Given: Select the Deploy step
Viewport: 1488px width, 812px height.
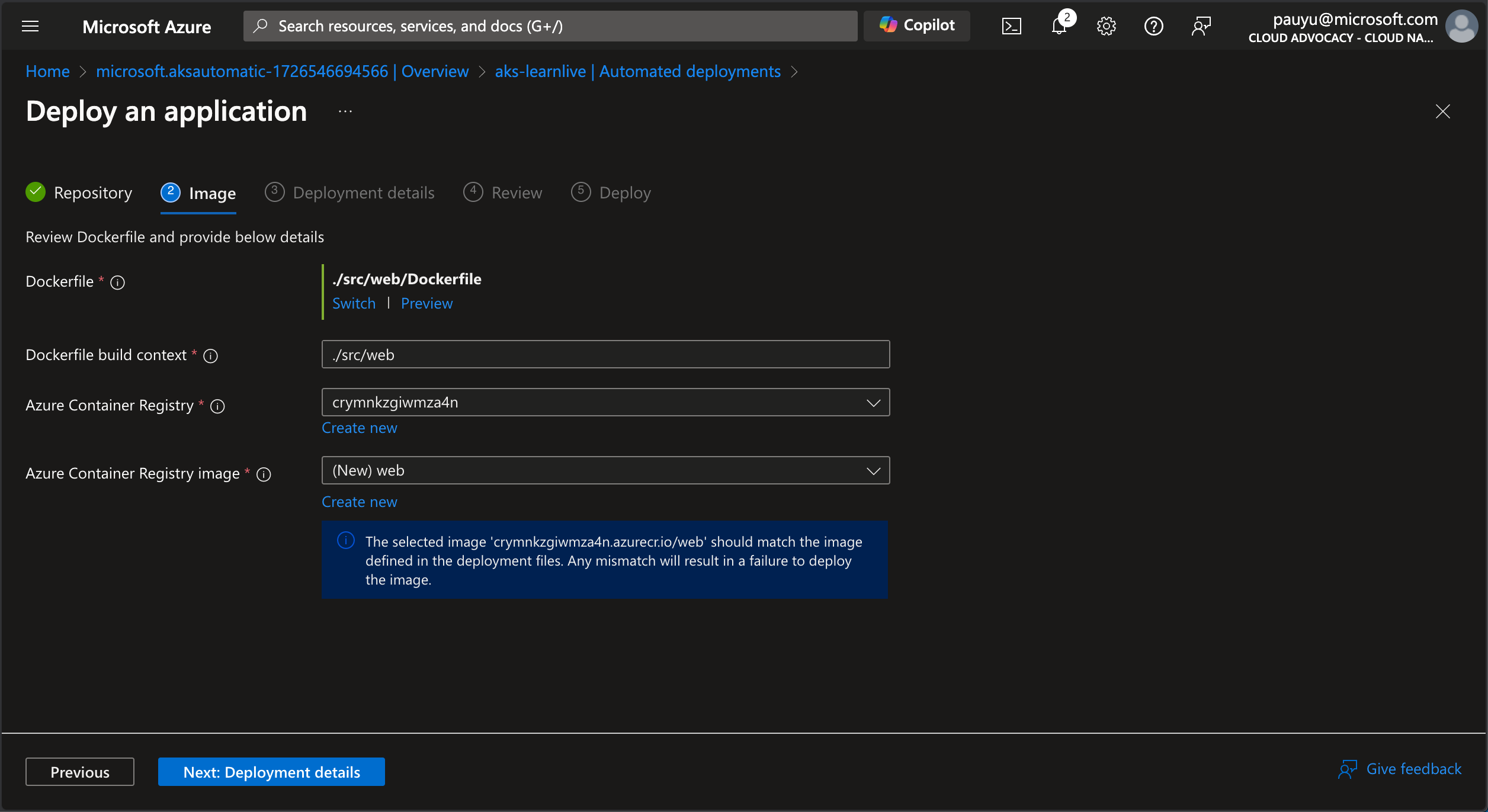Looking at the screenshot, I should click(x=611, y=193).
